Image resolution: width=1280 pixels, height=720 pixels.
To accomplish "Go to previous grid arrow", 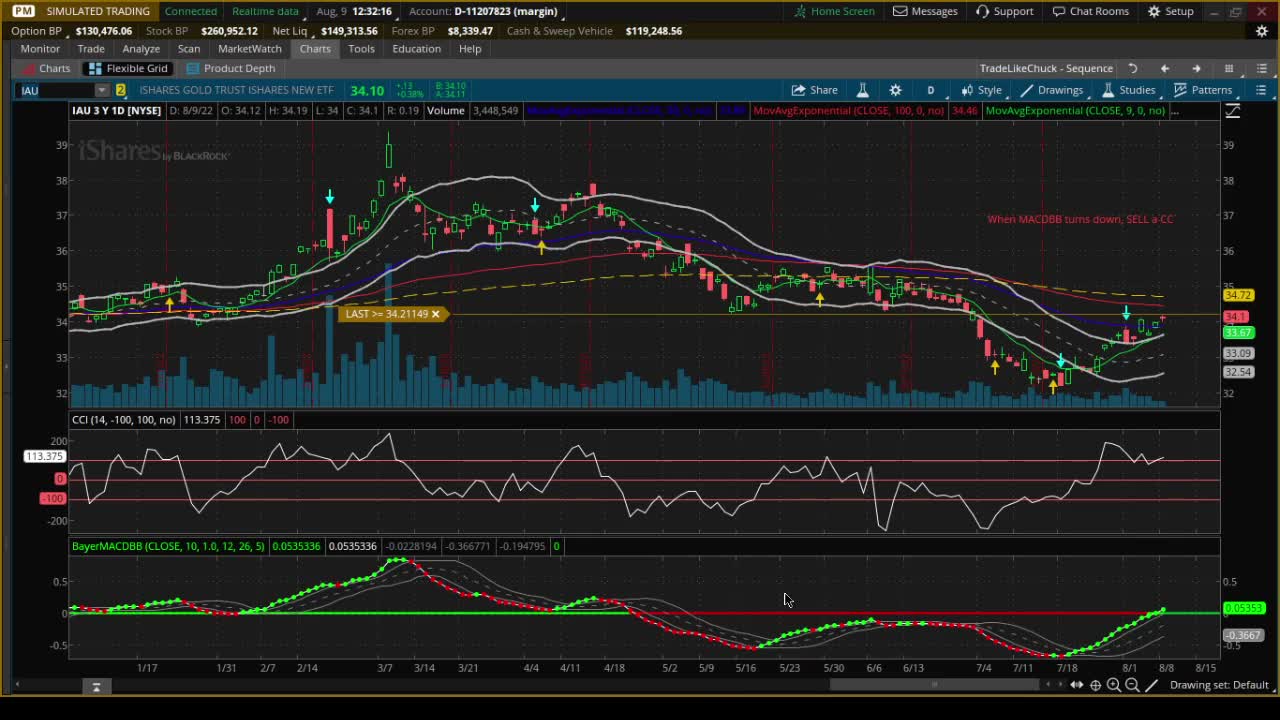I will [x=1164, y=68].
